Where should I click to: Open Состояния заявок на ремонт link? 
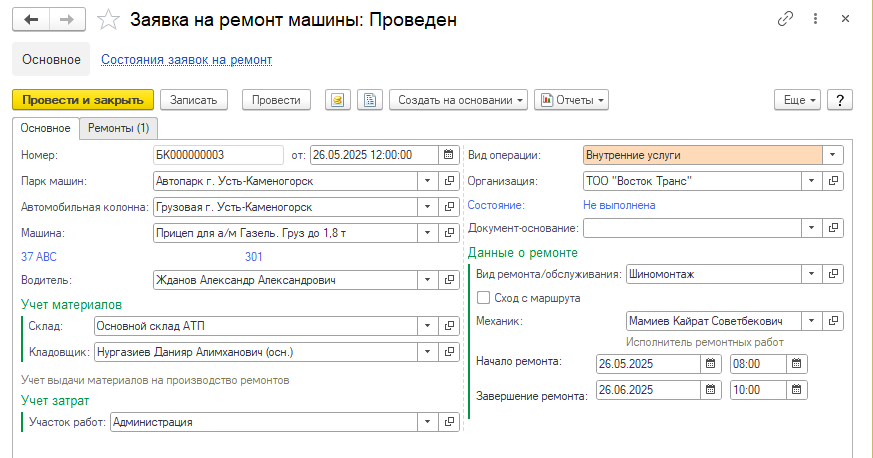(187, 60)
